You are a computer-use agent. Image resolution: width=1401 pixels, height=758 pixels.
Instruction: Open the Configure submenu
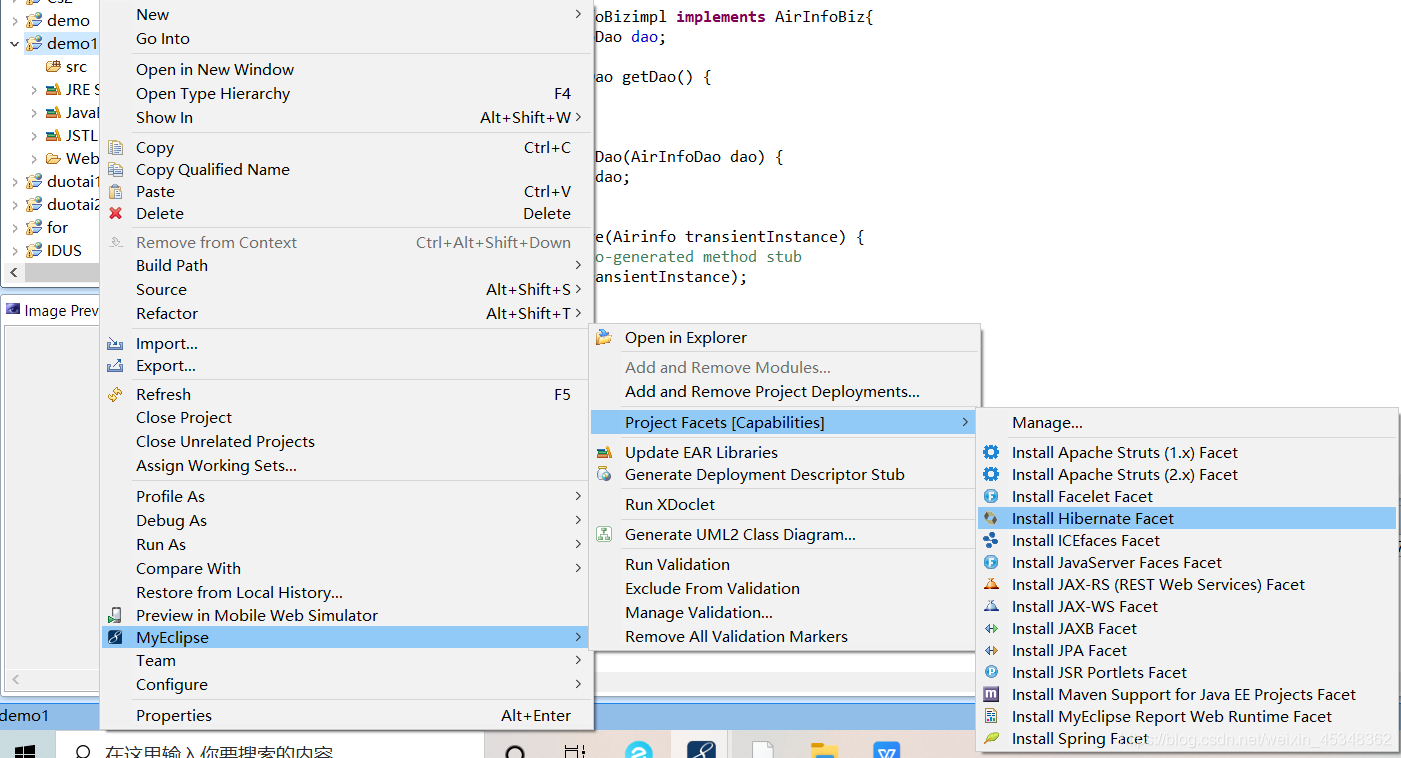(347, 684)
